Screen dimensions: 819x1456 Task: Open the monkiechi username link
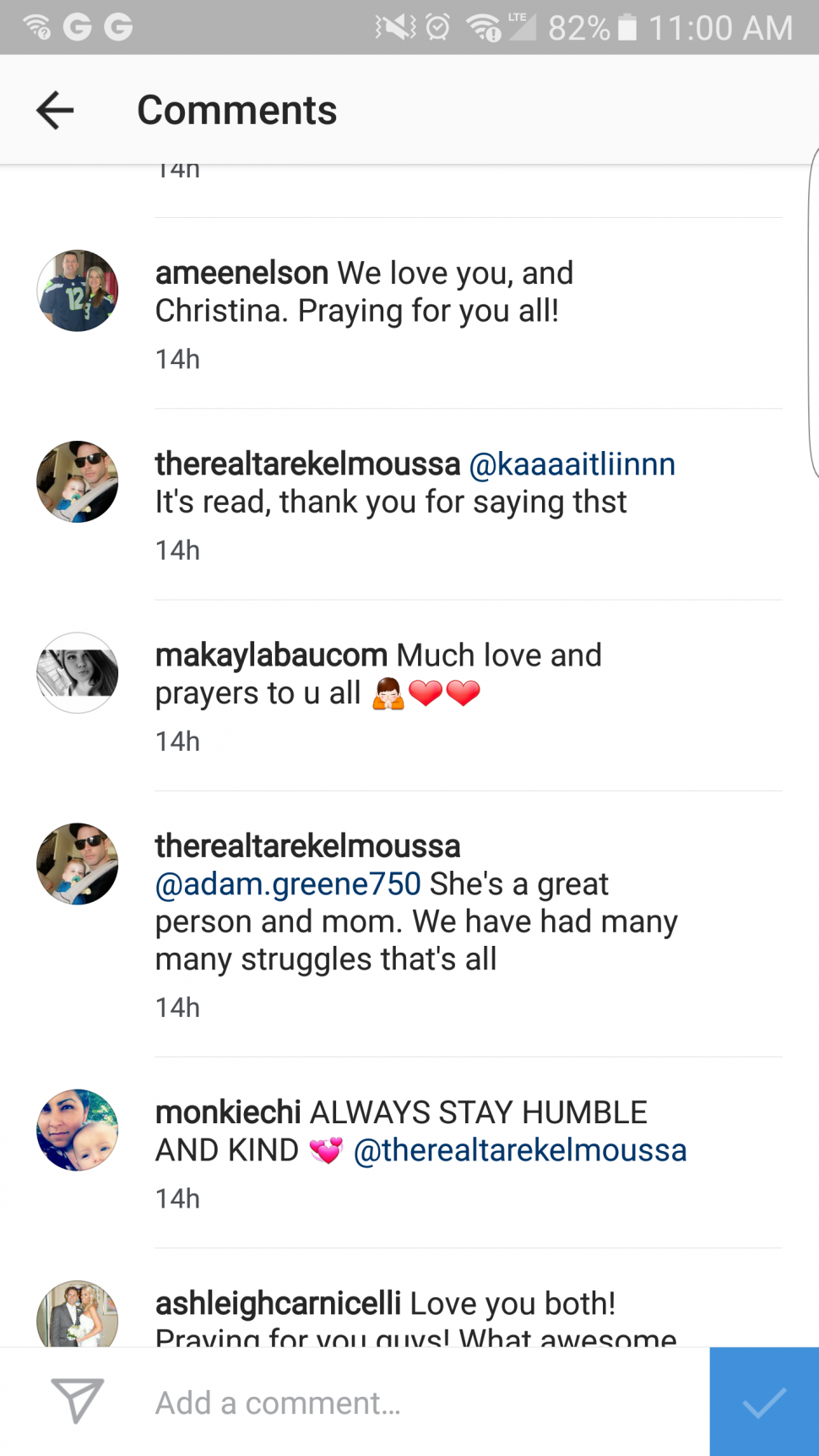click(x=228, y=1112)
